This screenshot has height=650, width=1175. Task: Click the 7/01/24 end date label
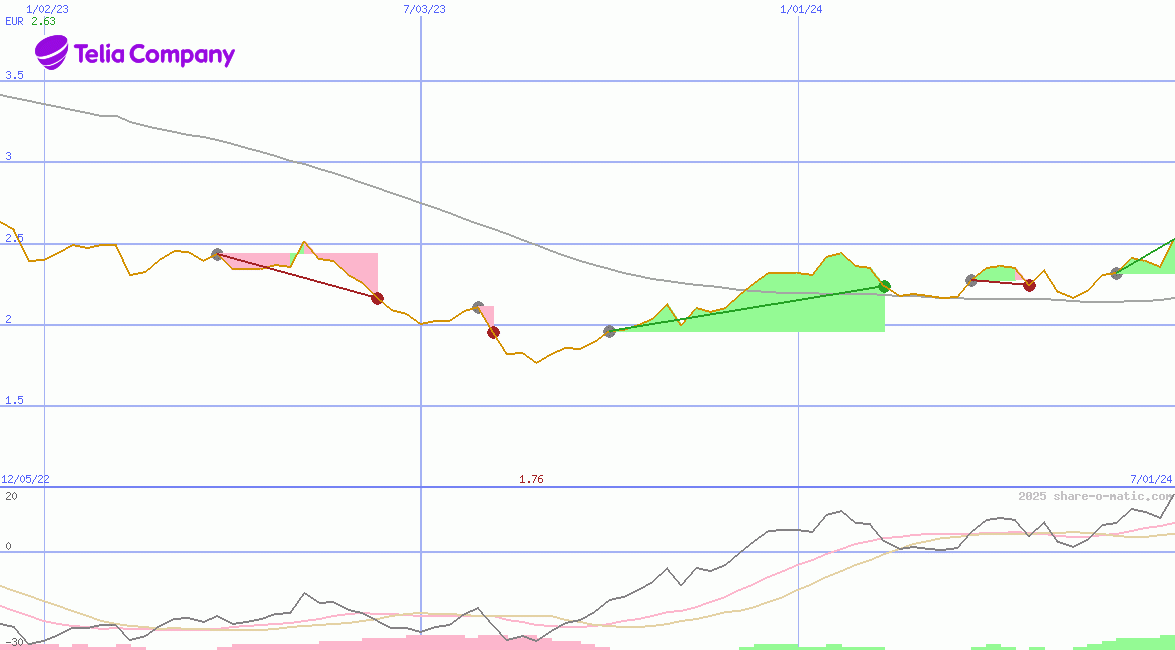[1151, 480]
